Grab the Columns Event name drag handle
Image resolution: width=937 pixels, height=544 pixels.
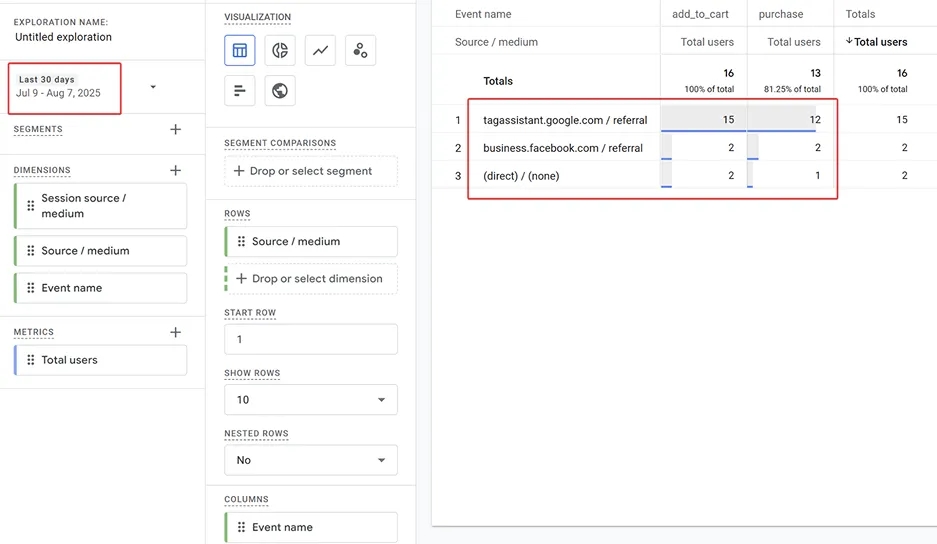[241, 527]
